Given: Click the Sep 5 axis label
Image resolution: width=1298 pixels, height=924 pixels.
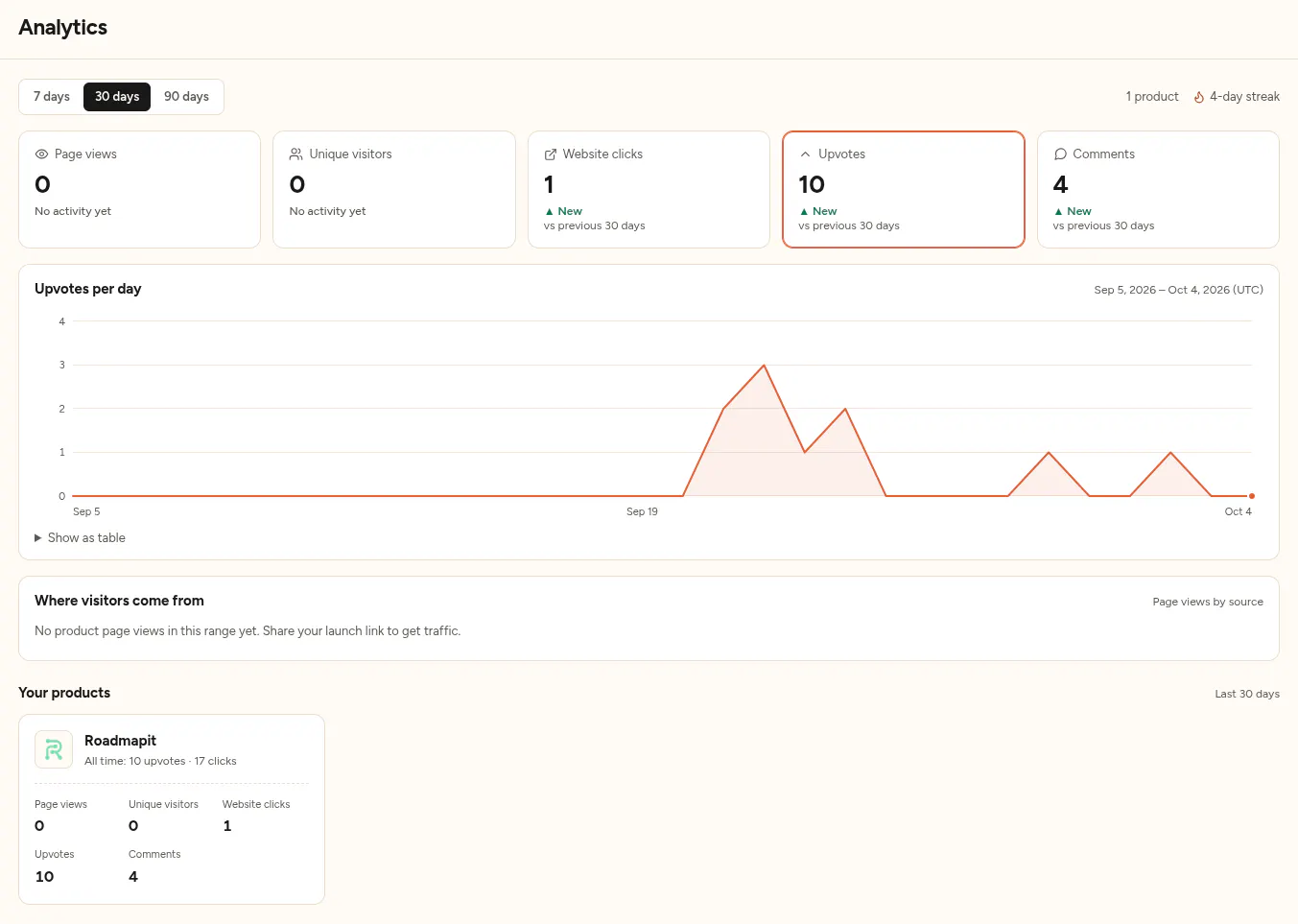Looking at the screenshot, I should (86, 511).
